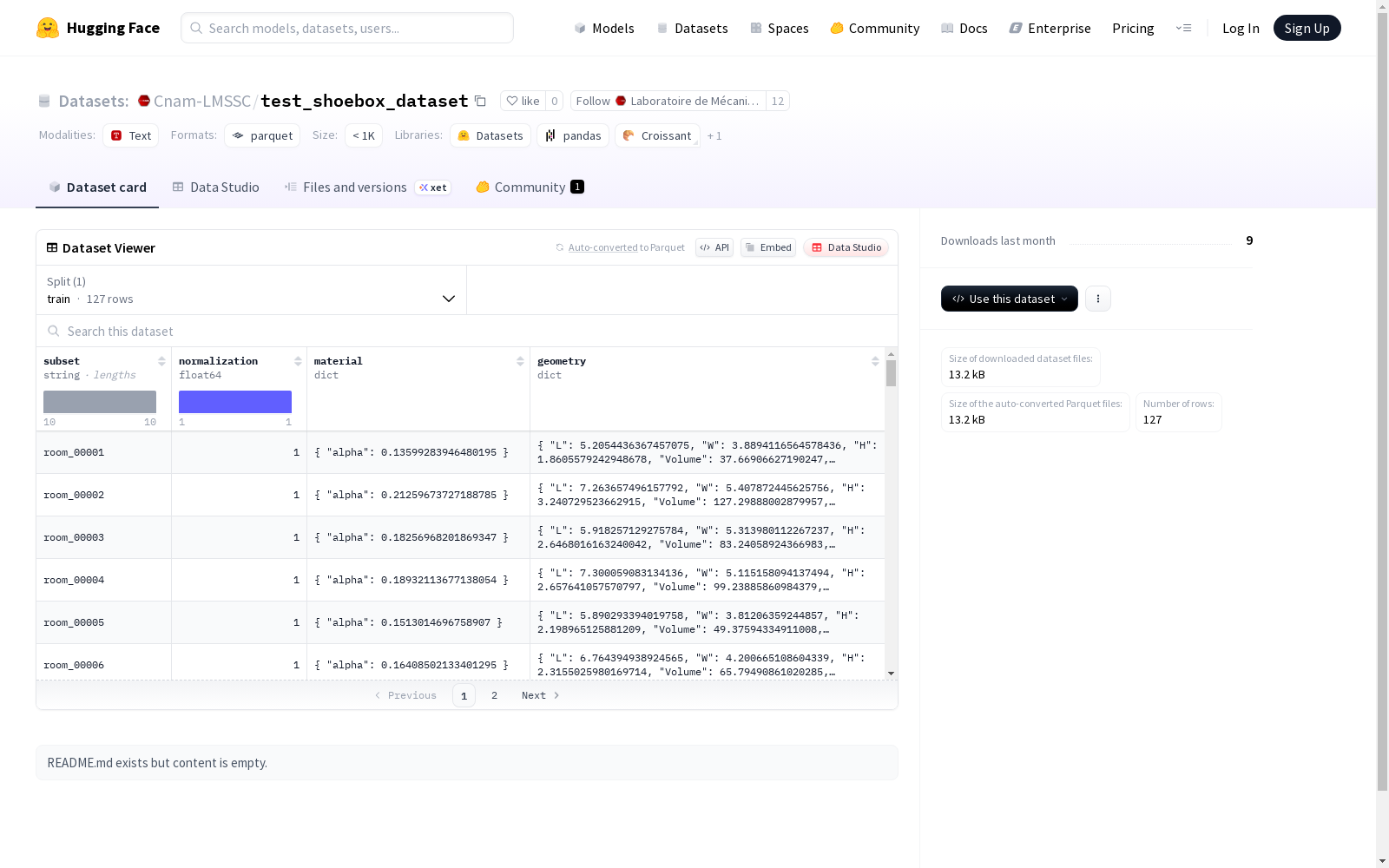Open the Community tab
Viewport: 1389px width, 868px height.
(x=530, y=187)
